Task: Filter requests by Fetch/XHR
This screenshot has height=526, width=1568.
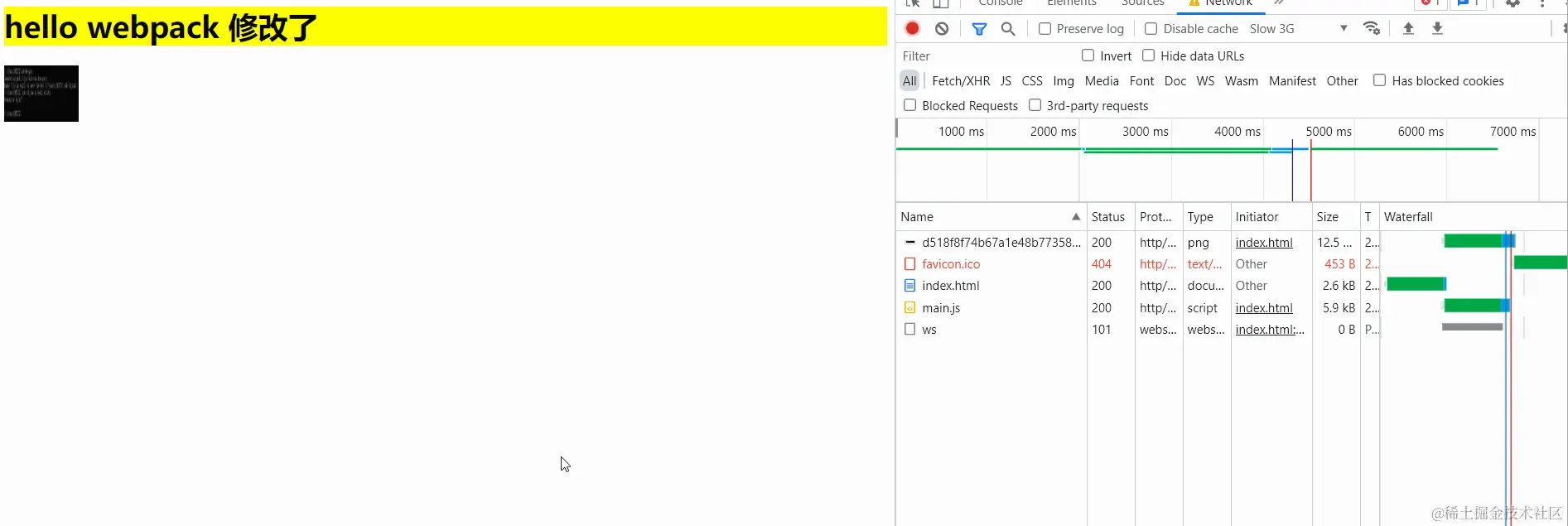Action: tap(961, 81)
